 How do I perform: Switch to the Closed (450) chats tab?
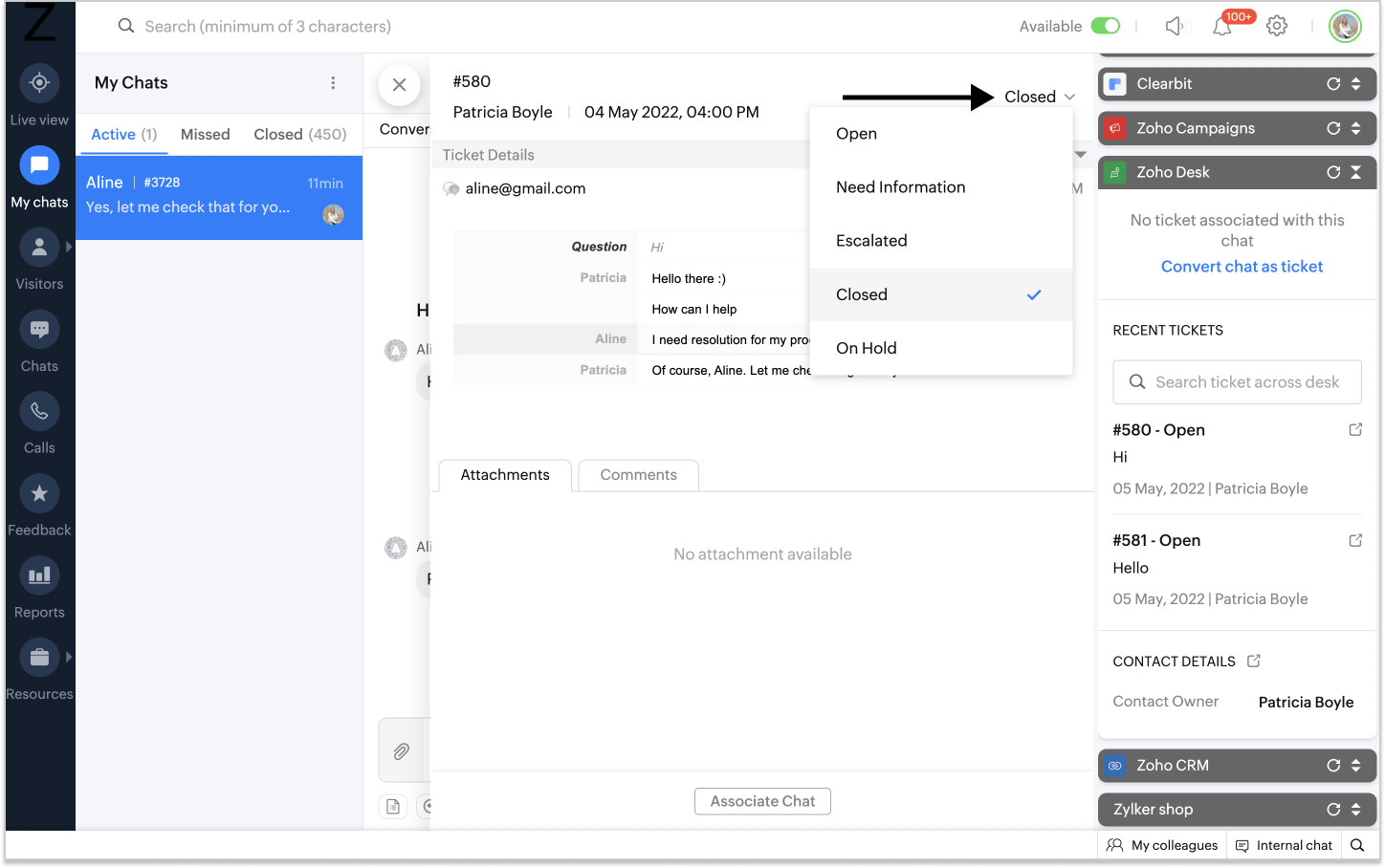pos(300,135)
